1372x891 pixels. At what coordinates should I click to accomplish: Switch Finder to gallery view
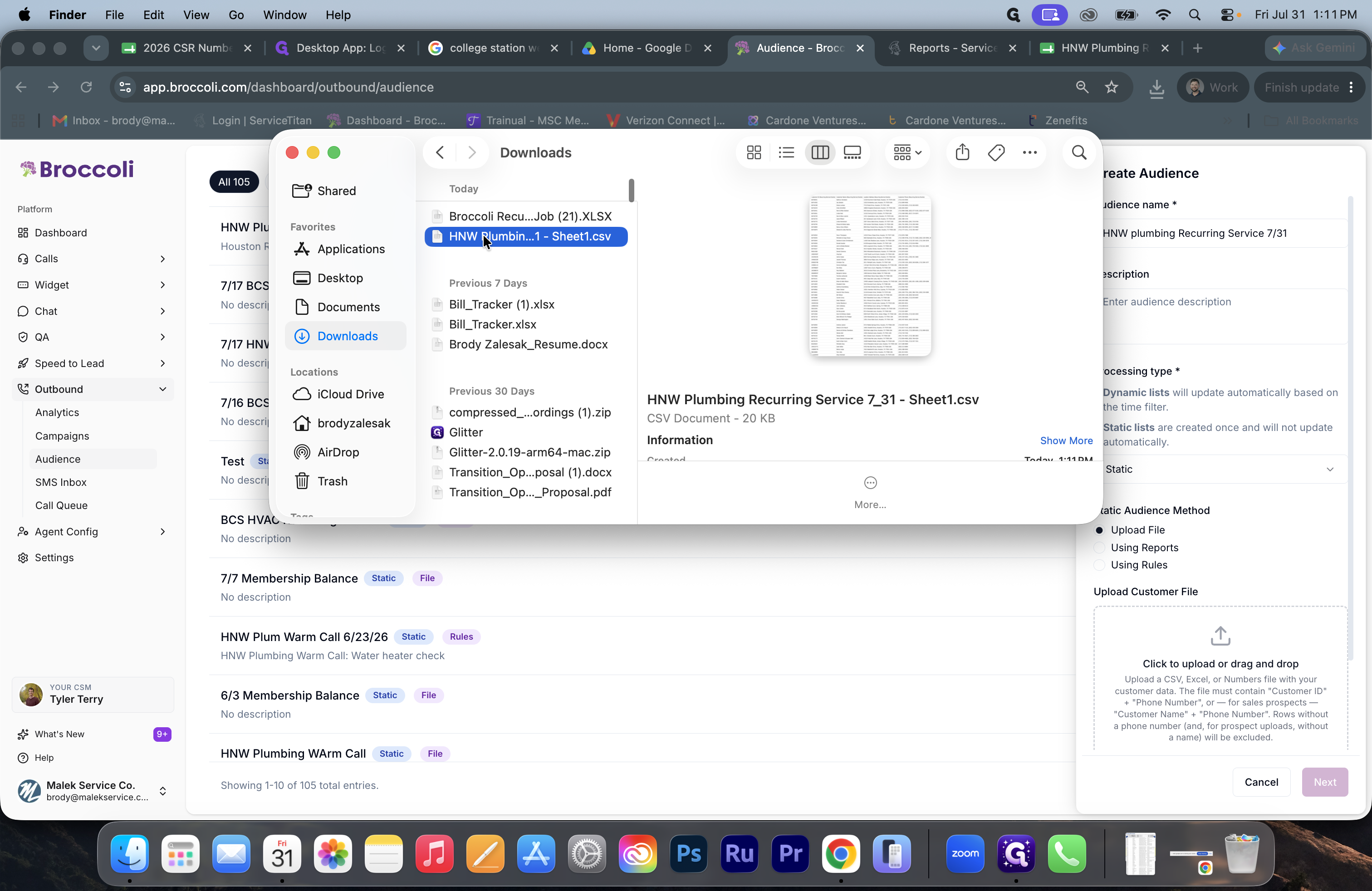pyautogui.click(x=852, y=153)
